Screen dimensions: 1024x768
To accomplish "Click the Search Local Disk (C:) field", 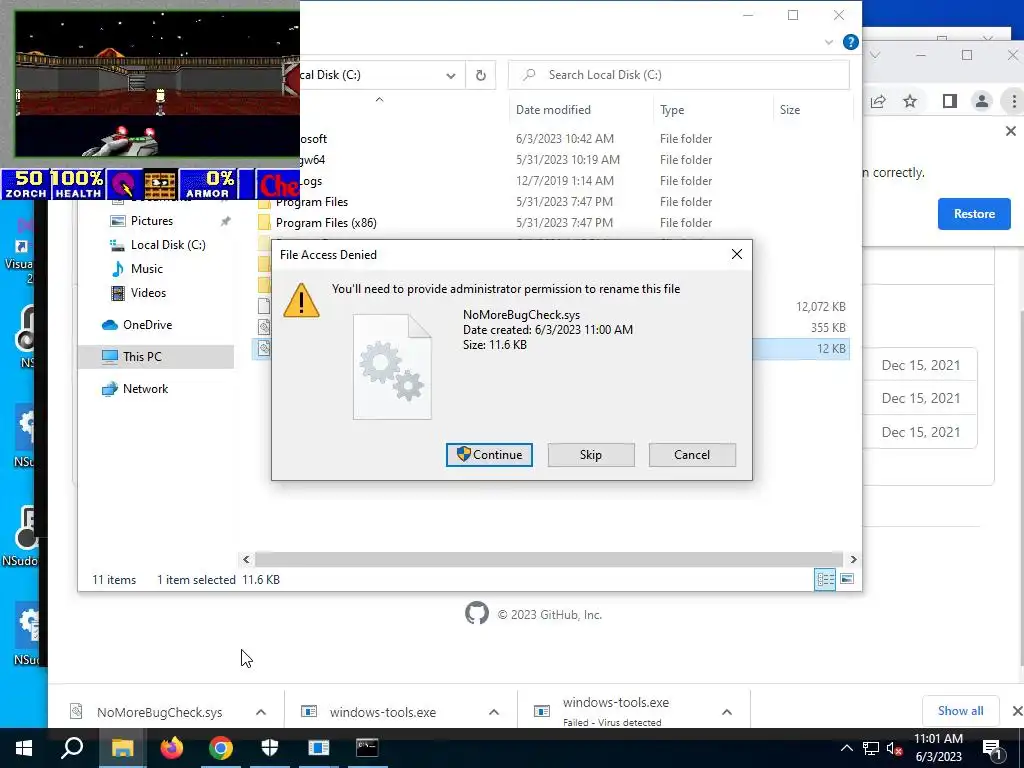I will tap(679, 75).
